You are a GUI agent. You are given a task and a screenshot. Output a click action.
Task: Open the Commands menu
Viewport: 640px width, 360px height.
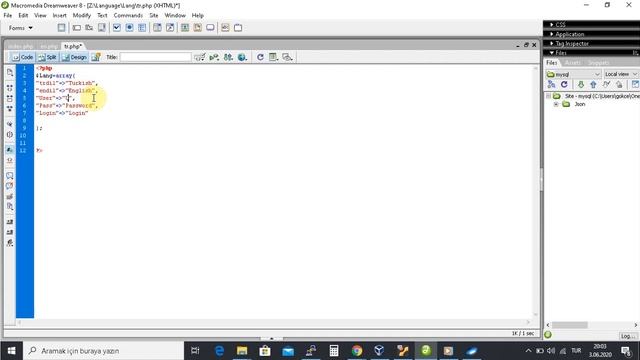[x=128, y=16]
